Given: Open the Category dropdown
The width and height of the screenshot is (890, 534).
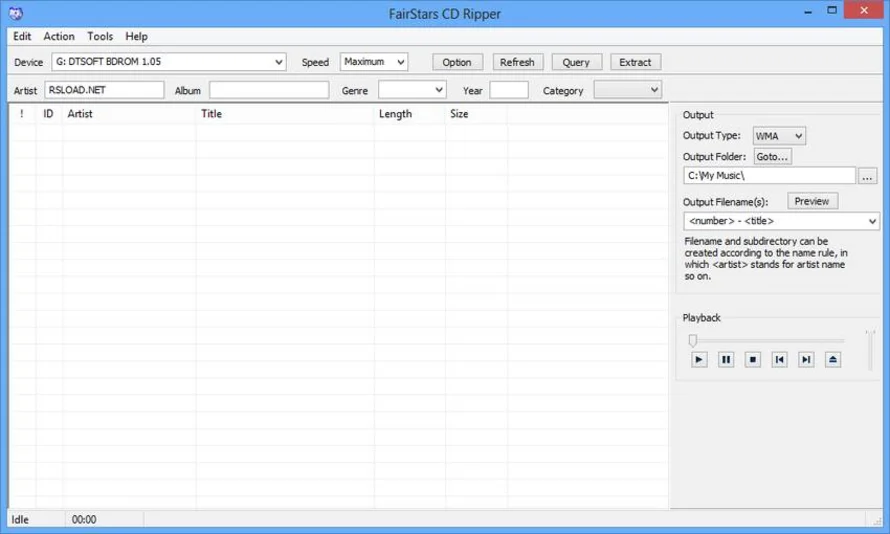Looking at the screenshot, I should coord(628,90).
